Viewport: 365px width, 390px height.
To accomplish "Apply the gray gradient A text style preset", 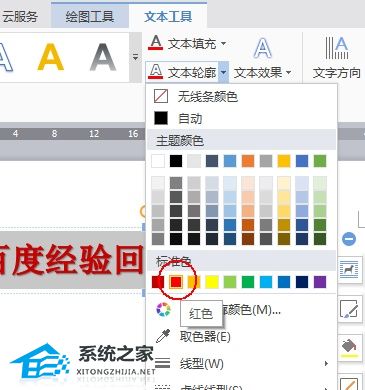I will click(x=103, y=57).
